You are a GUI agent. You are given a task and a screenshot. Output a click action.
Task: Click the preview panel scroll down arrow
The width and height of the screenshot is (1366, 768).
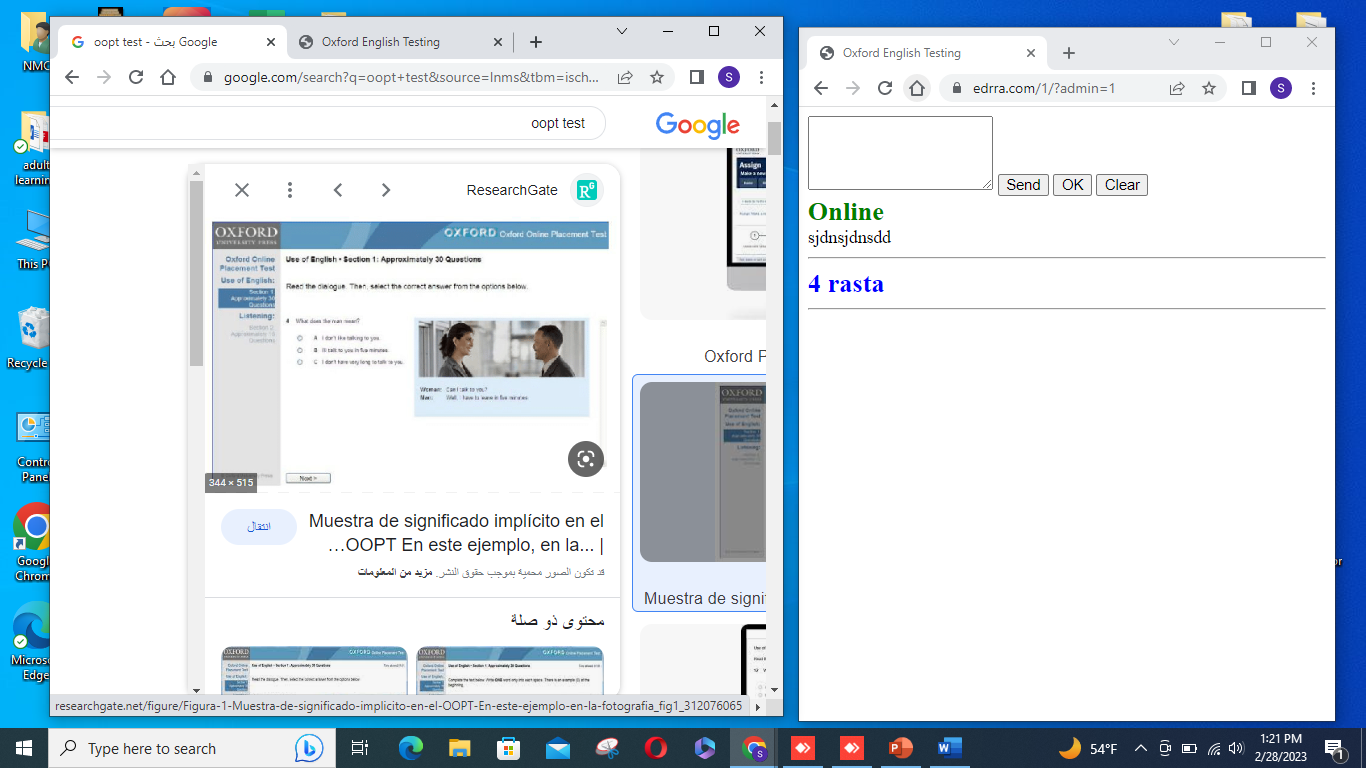pos(196,690)
